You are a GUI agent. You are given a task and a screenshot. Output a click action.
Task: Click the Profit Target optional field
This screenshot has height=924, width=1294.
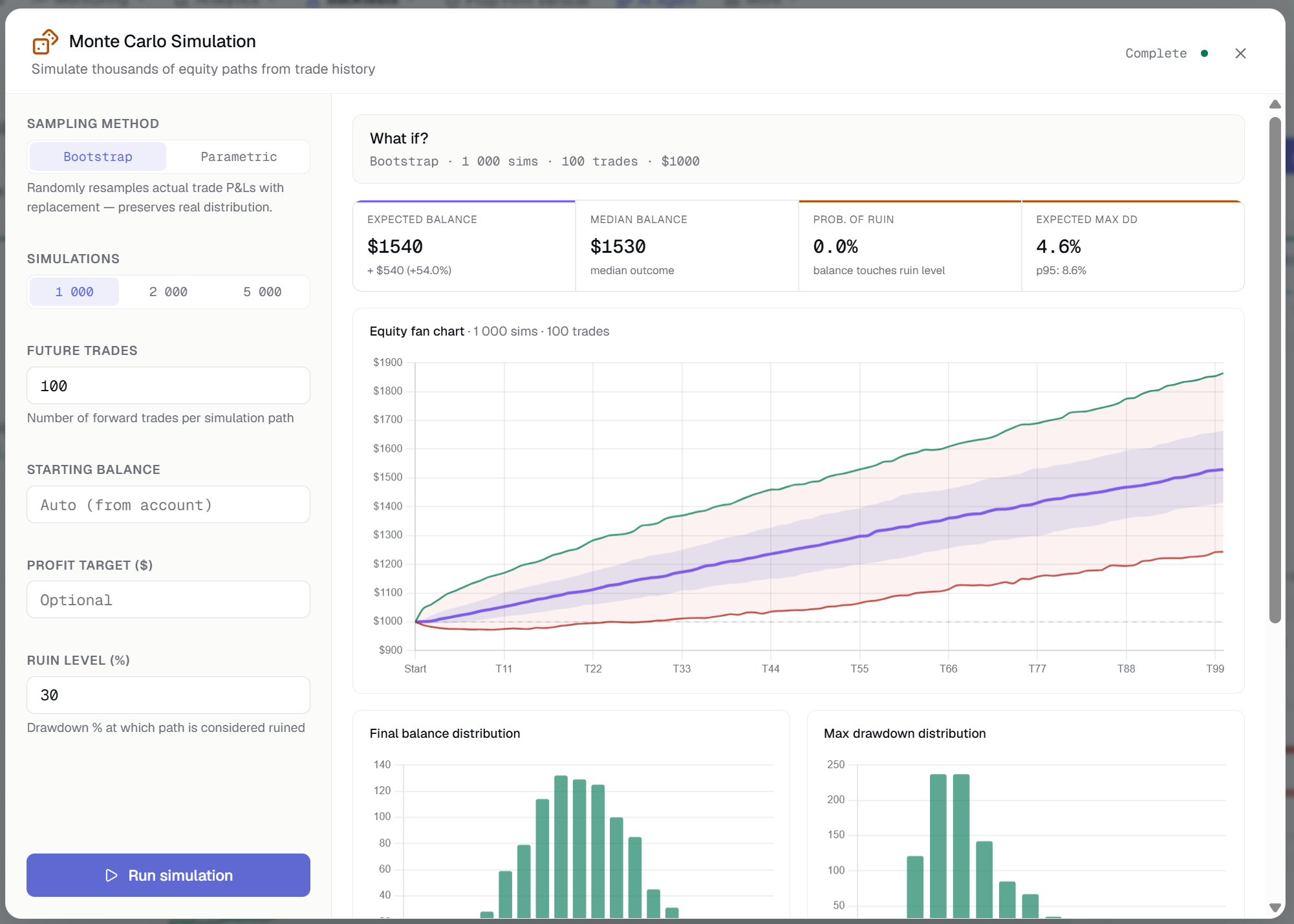(168, 599)
